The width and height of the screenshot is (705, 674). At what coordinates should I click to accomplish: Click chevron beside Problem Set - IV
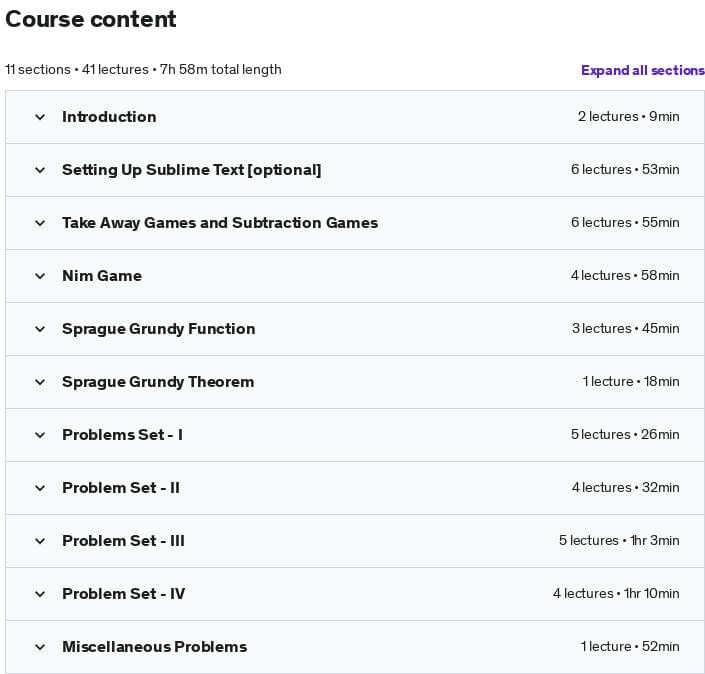40,594
